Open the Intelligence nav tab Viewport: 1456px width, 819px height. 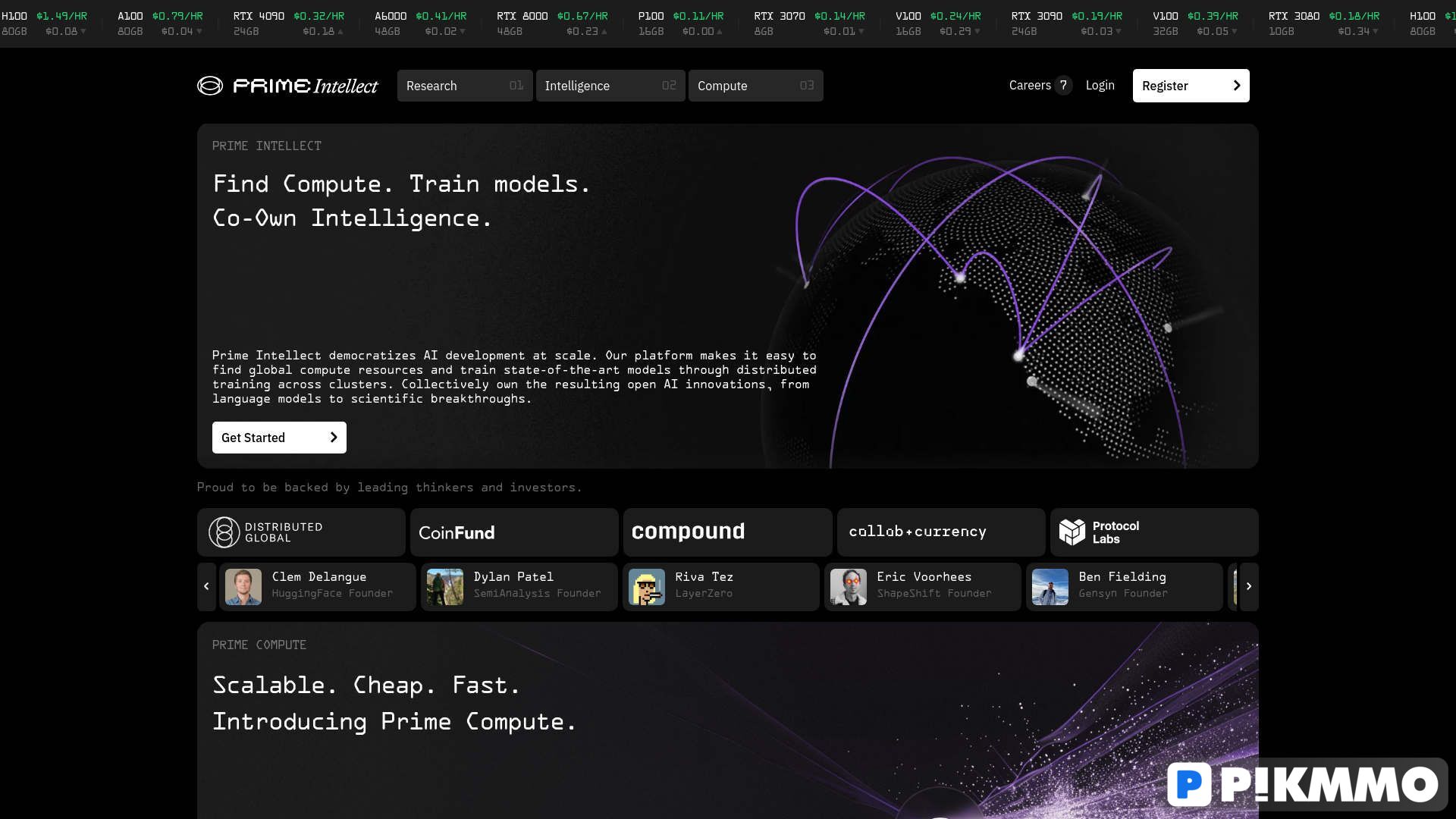coord(610,86)
